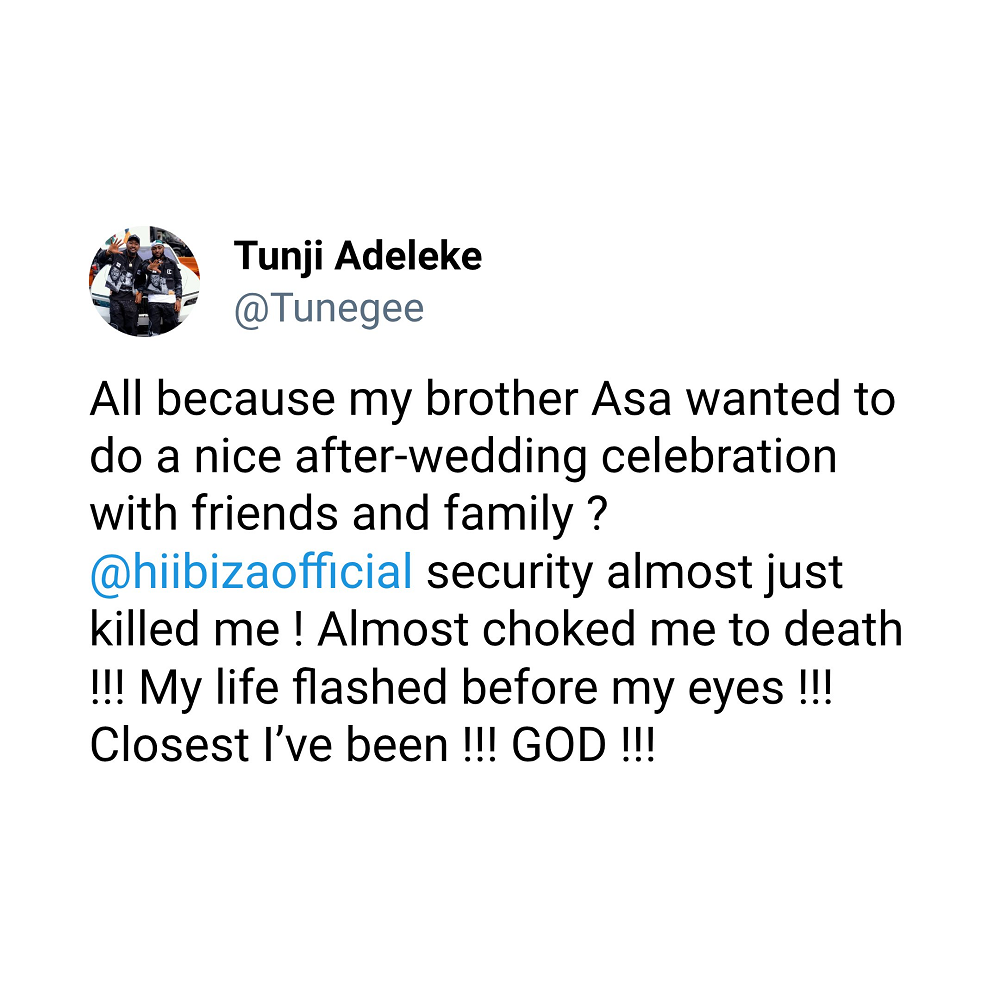Click the word 'nice' in the second line
The width and height of the screenshot is (1000, 1000).
(237, 457)
